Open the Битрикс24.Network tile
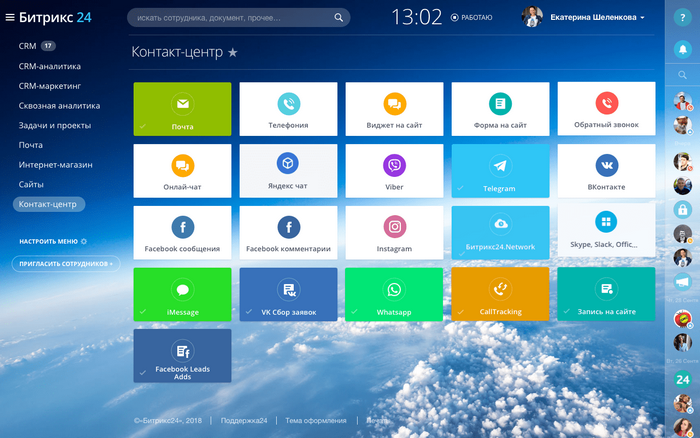700x438 pixels. [x=500, y=233]
